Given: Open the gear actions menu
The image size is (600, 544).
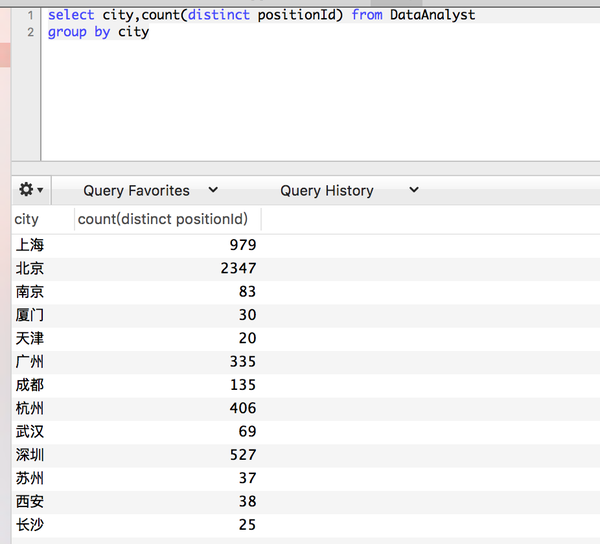Looking at the screenshot, I should click(31, 190).
